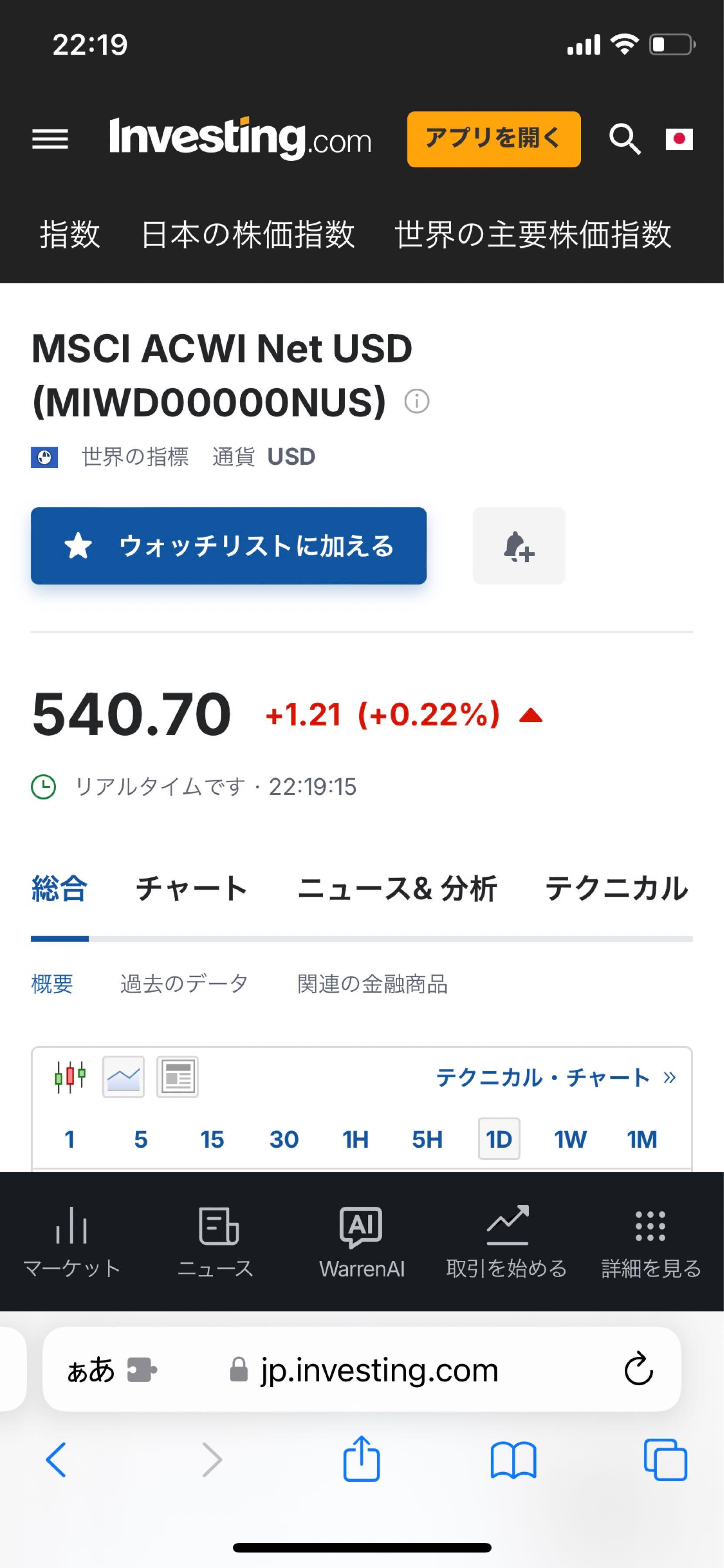Screen dimensions: 724x1568
Task: Tap the bell alert creation icon
Action: pos(519,546)
